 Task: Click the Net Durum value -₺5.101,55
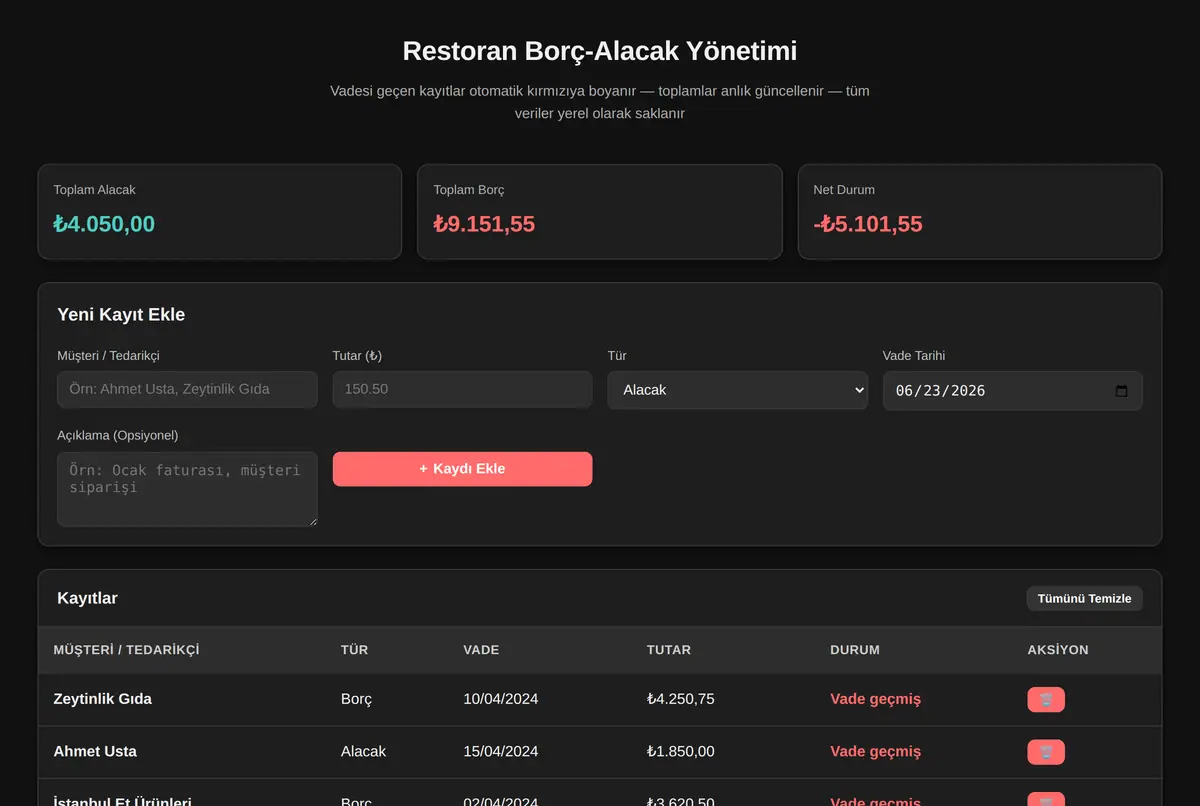(868, 224)
